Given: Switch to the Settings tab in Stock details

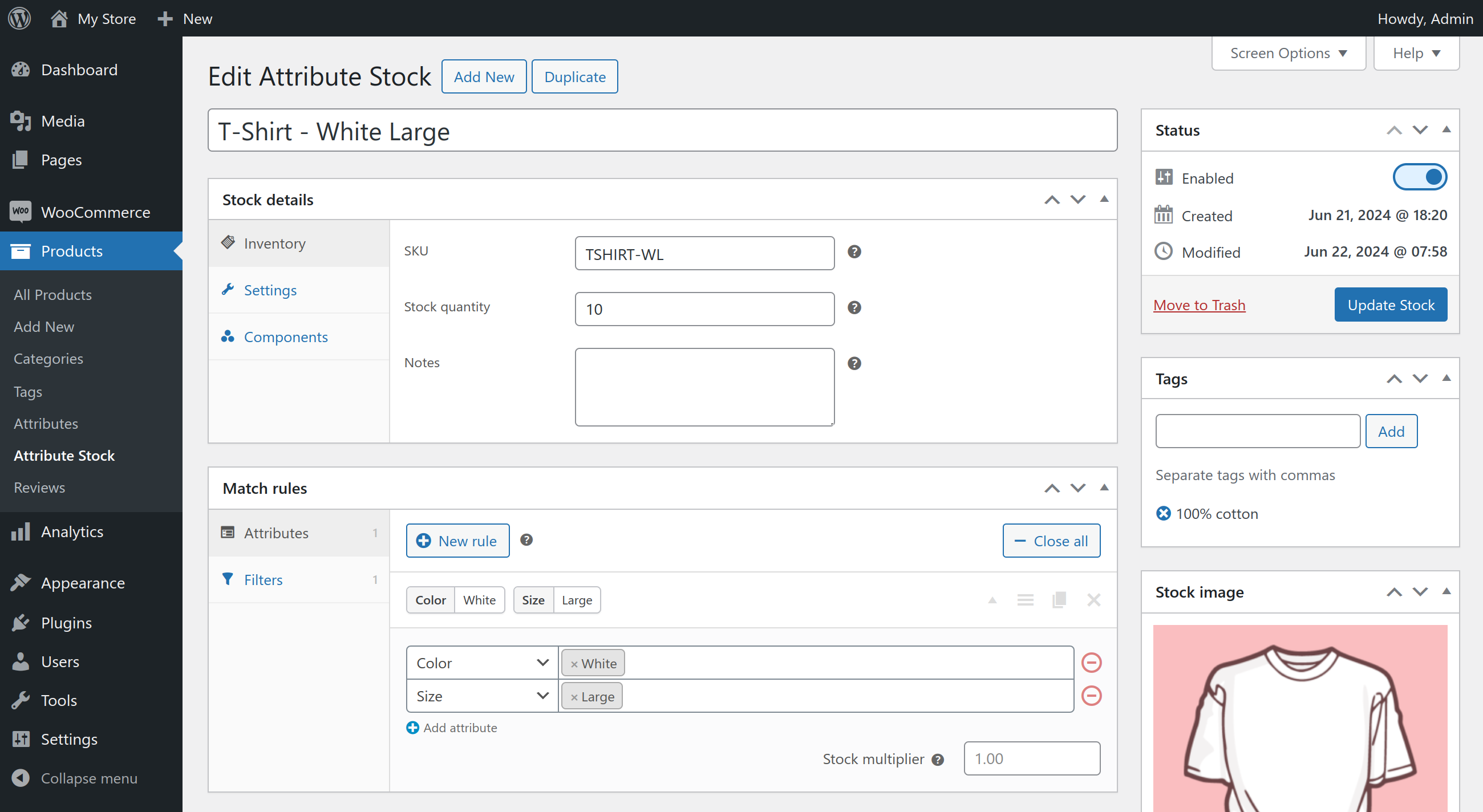Looking at the screenshot, I should (270, 290).
